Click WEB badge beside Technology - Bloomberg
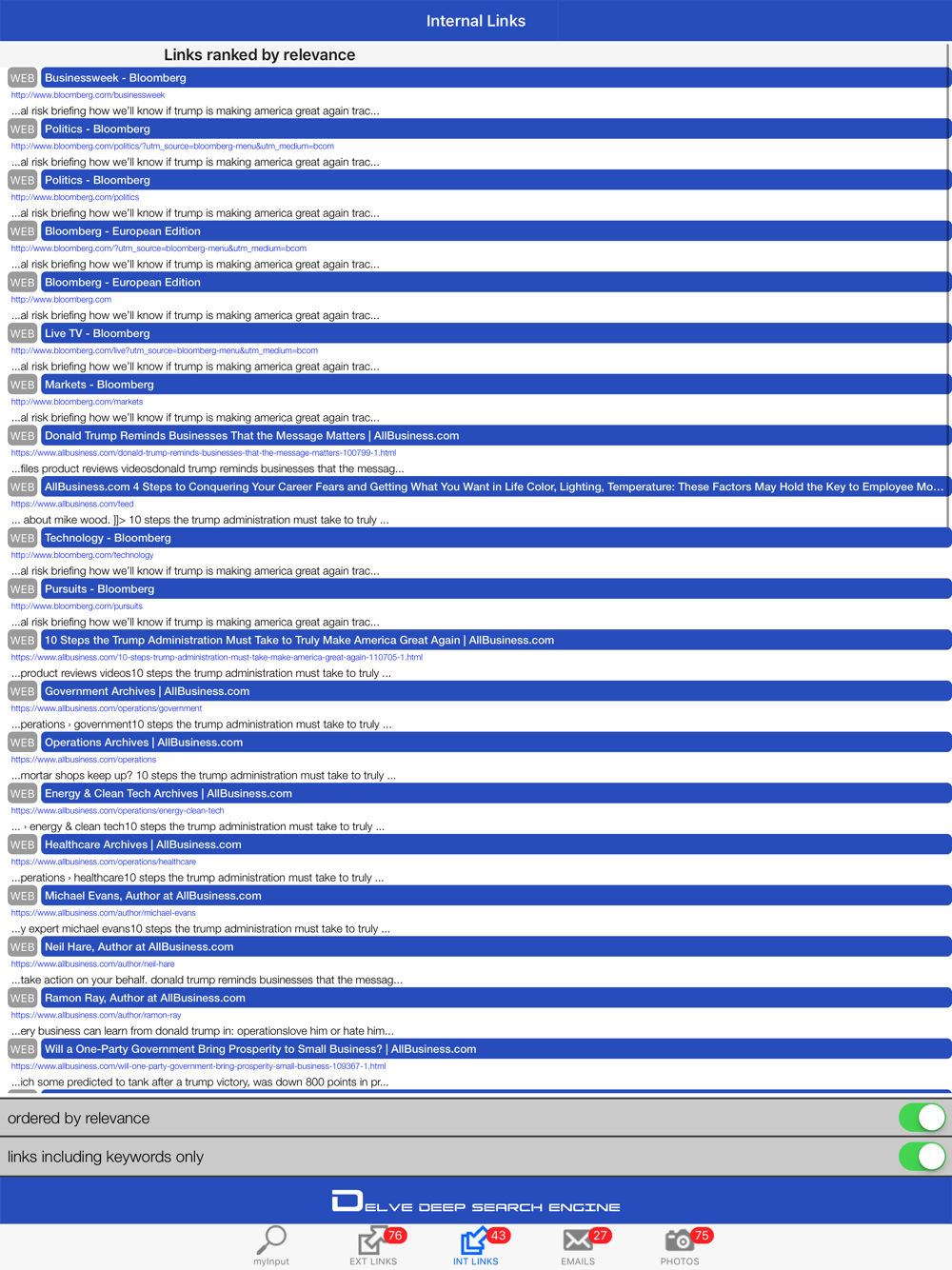This screenshot has height=1270, width=952. pyautogui.click(x=22, y=538)
